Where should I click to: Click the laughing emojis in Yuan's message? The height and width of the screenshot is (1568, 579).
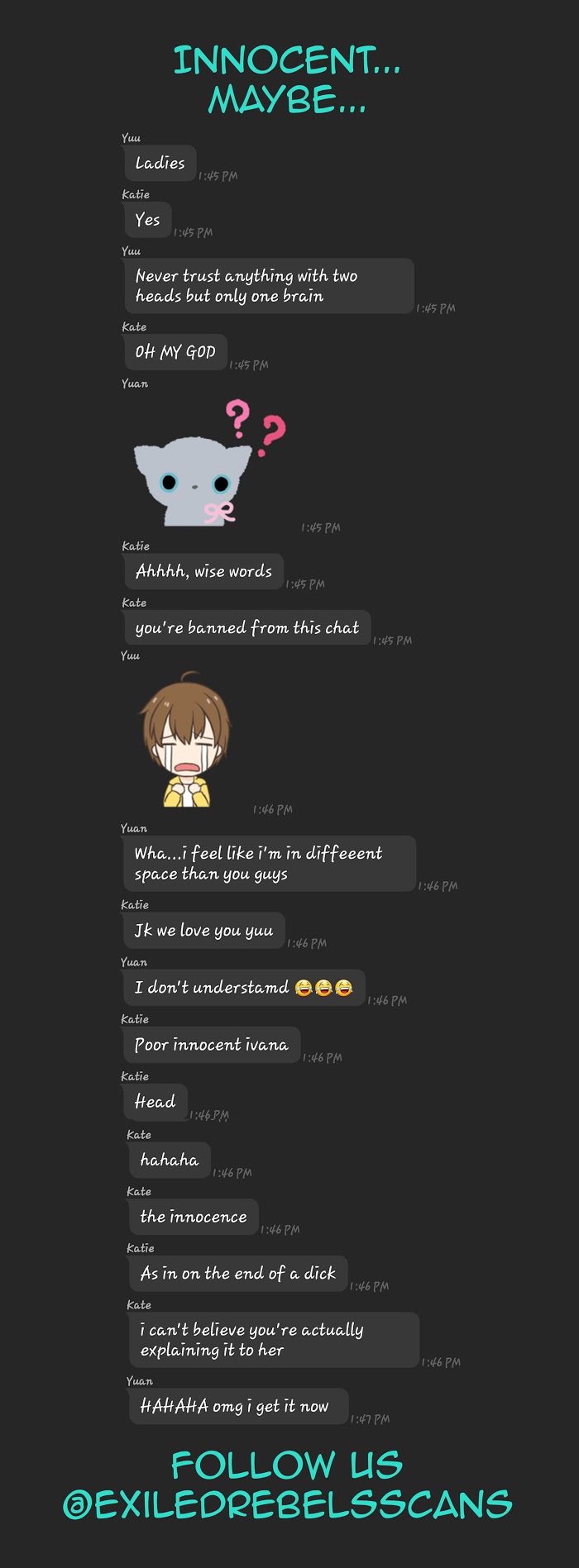click(323, 987)
